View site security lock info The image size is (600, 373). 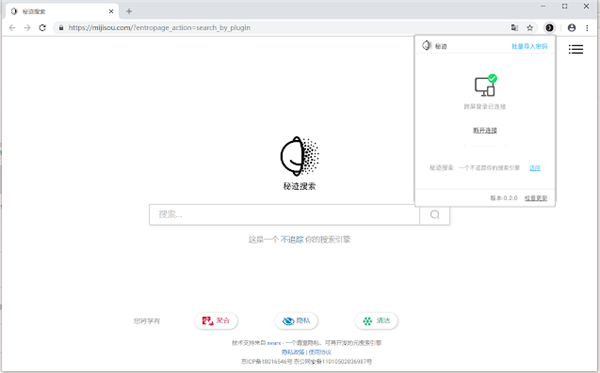61,28
